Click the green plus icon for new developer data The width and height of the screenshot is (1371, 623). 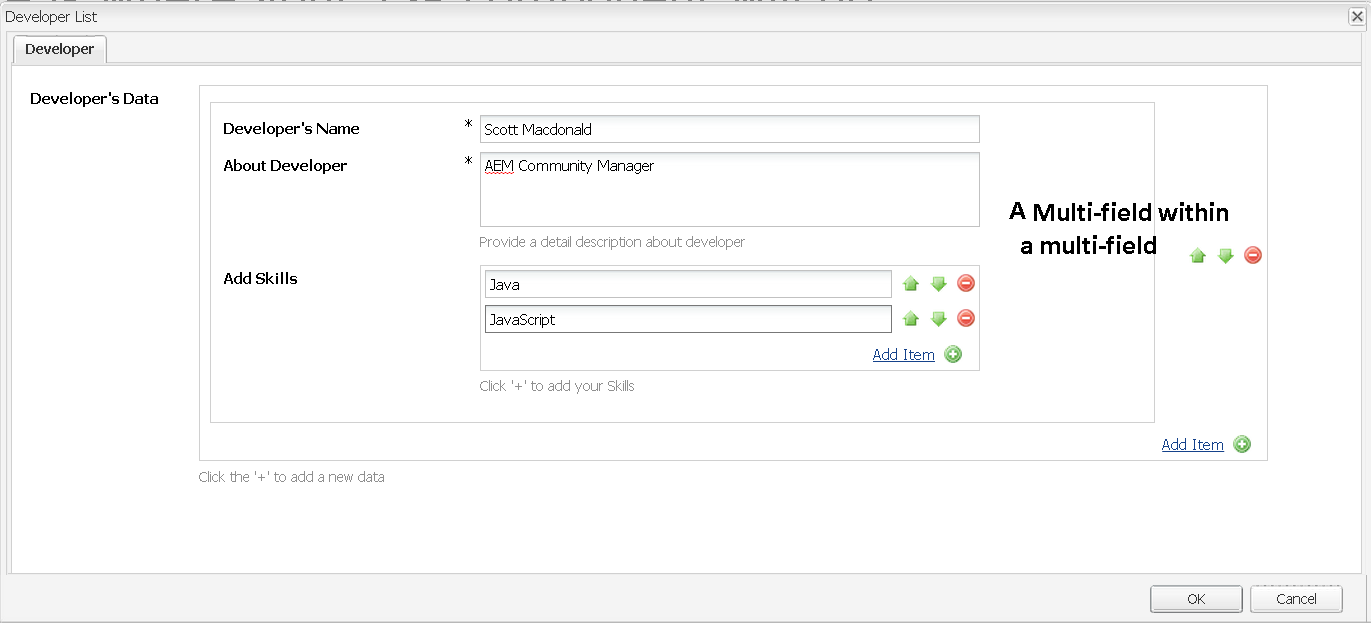1242,444
